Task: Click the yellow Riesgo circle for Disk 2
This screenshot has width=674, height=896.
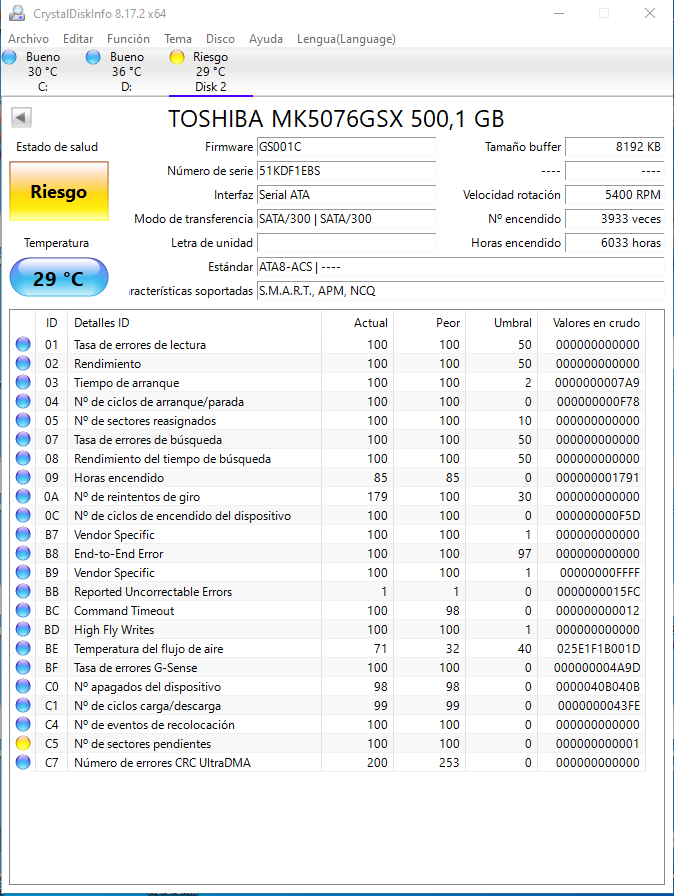Action: [x=177, y=57]
